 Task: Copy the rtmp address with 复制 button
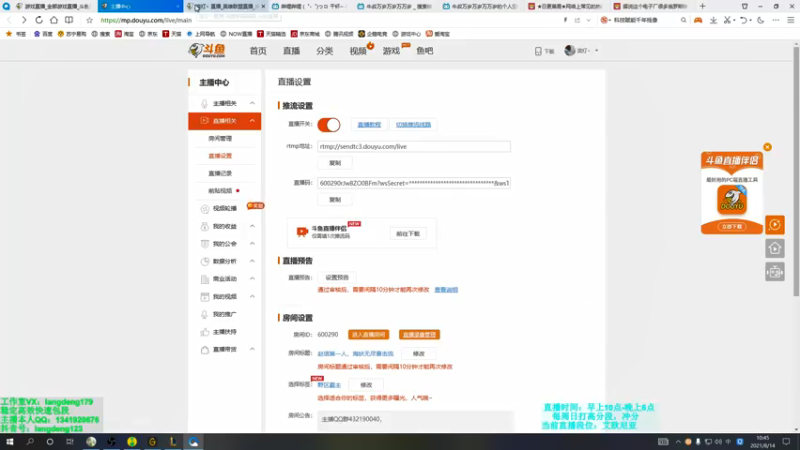click(x=335, y=163)
